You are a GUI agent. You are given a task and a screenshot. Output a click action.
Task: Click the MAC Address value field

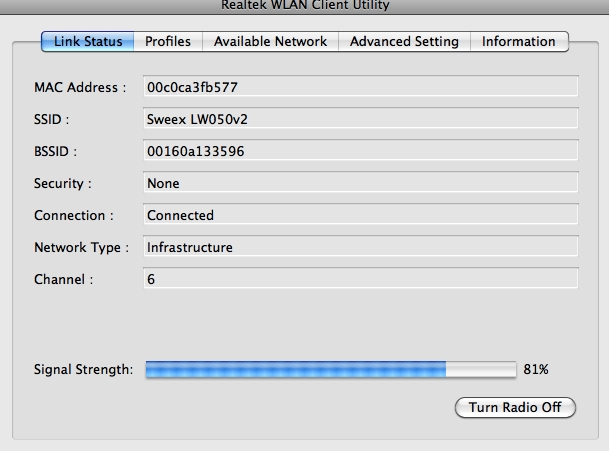pos(361,87)
